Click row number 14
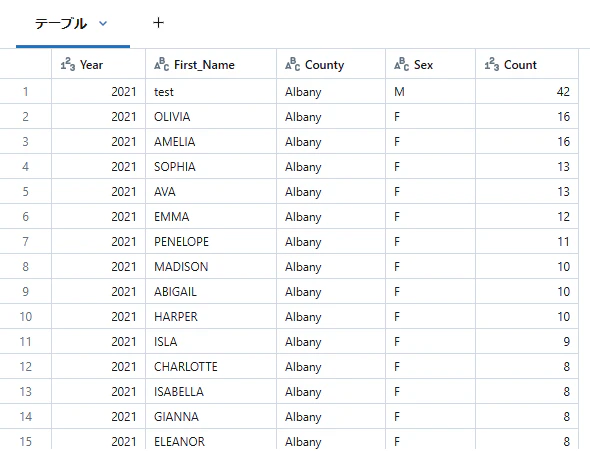 26,417
